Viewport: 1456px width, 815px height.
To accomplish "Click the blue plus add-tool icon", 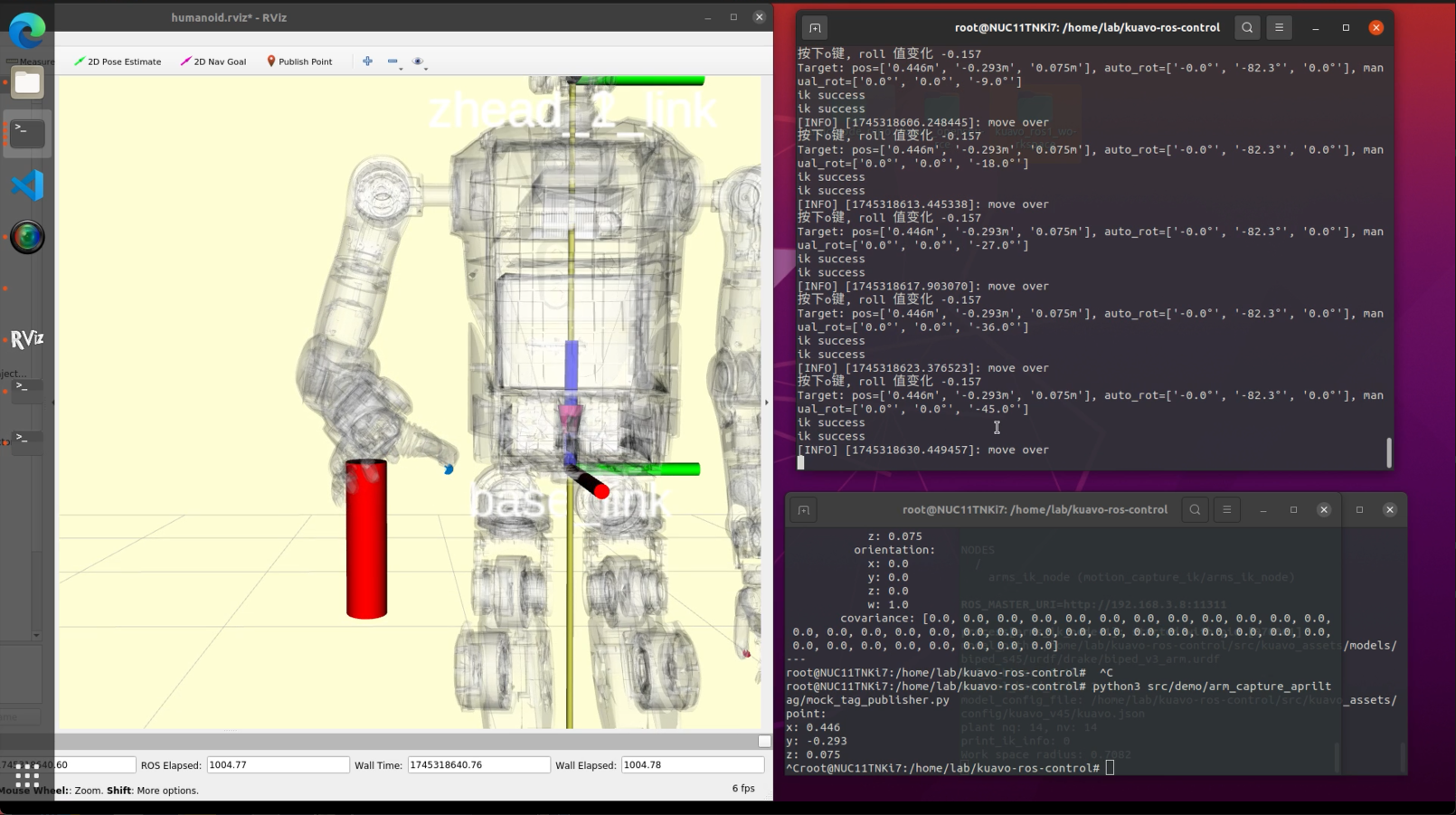I will (367, 62).
